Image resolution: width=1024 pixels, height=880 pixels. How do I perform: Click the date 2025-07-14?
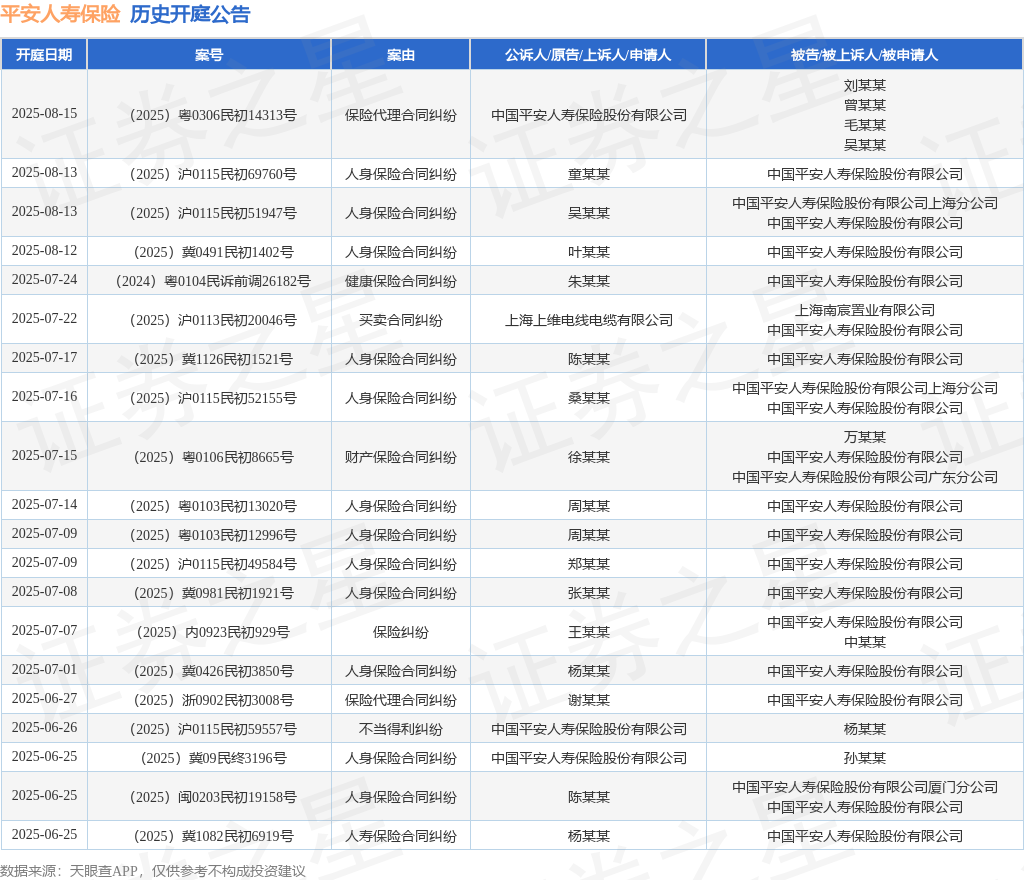click(44, 505)
